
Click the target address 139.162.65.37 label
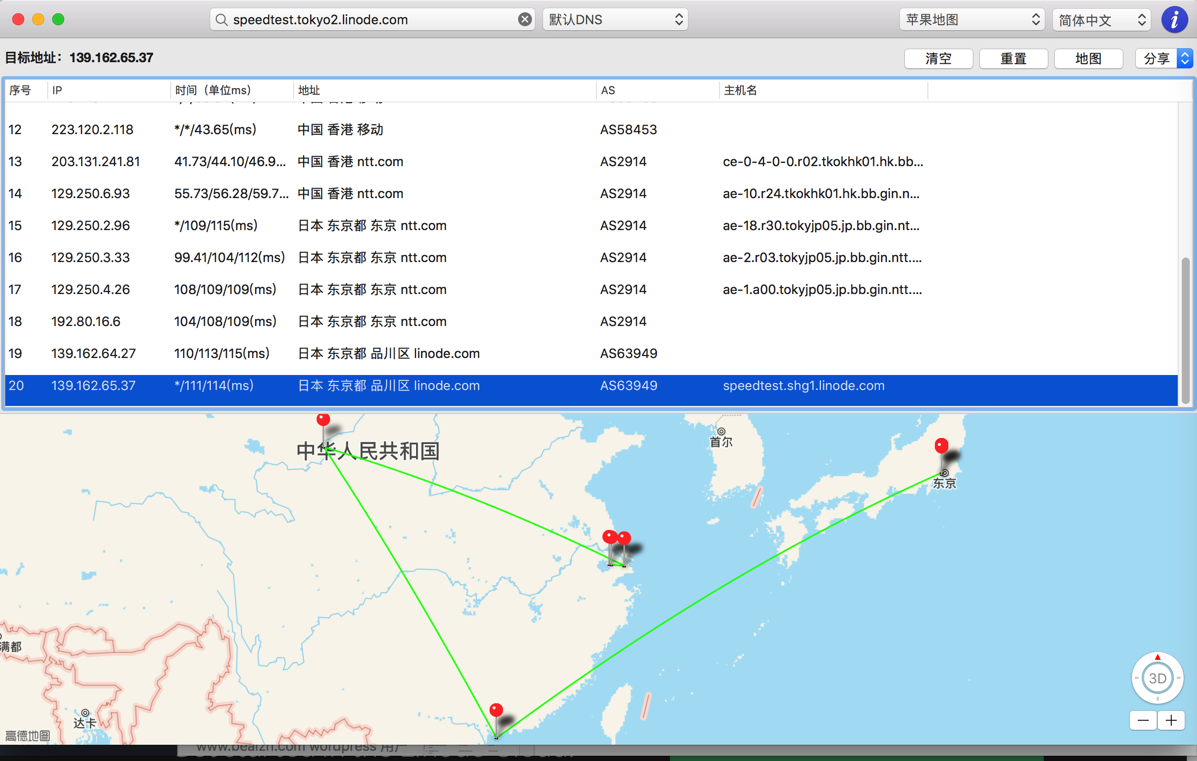click(111, 58)
